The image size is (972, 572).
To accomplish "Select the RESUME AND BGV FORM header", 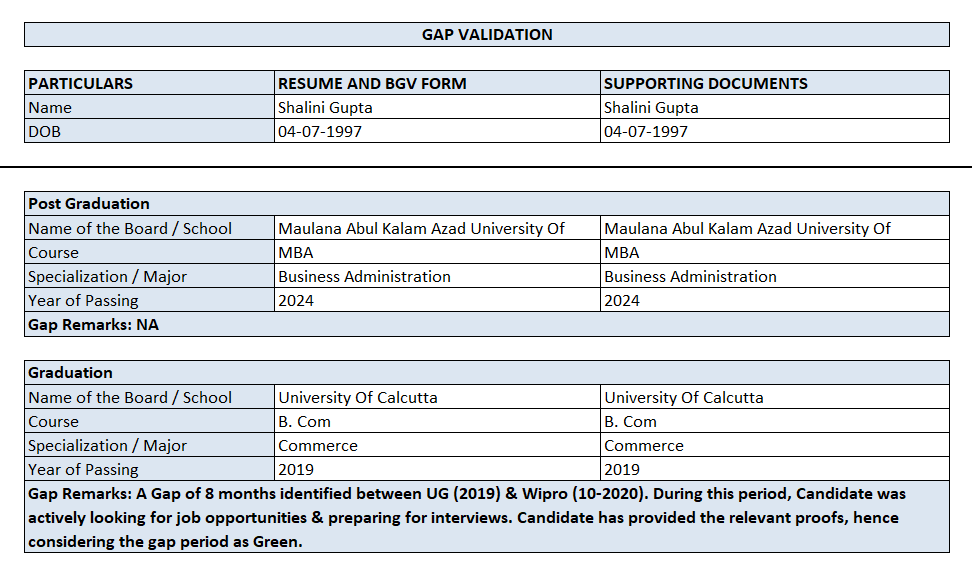I will 372,83.
